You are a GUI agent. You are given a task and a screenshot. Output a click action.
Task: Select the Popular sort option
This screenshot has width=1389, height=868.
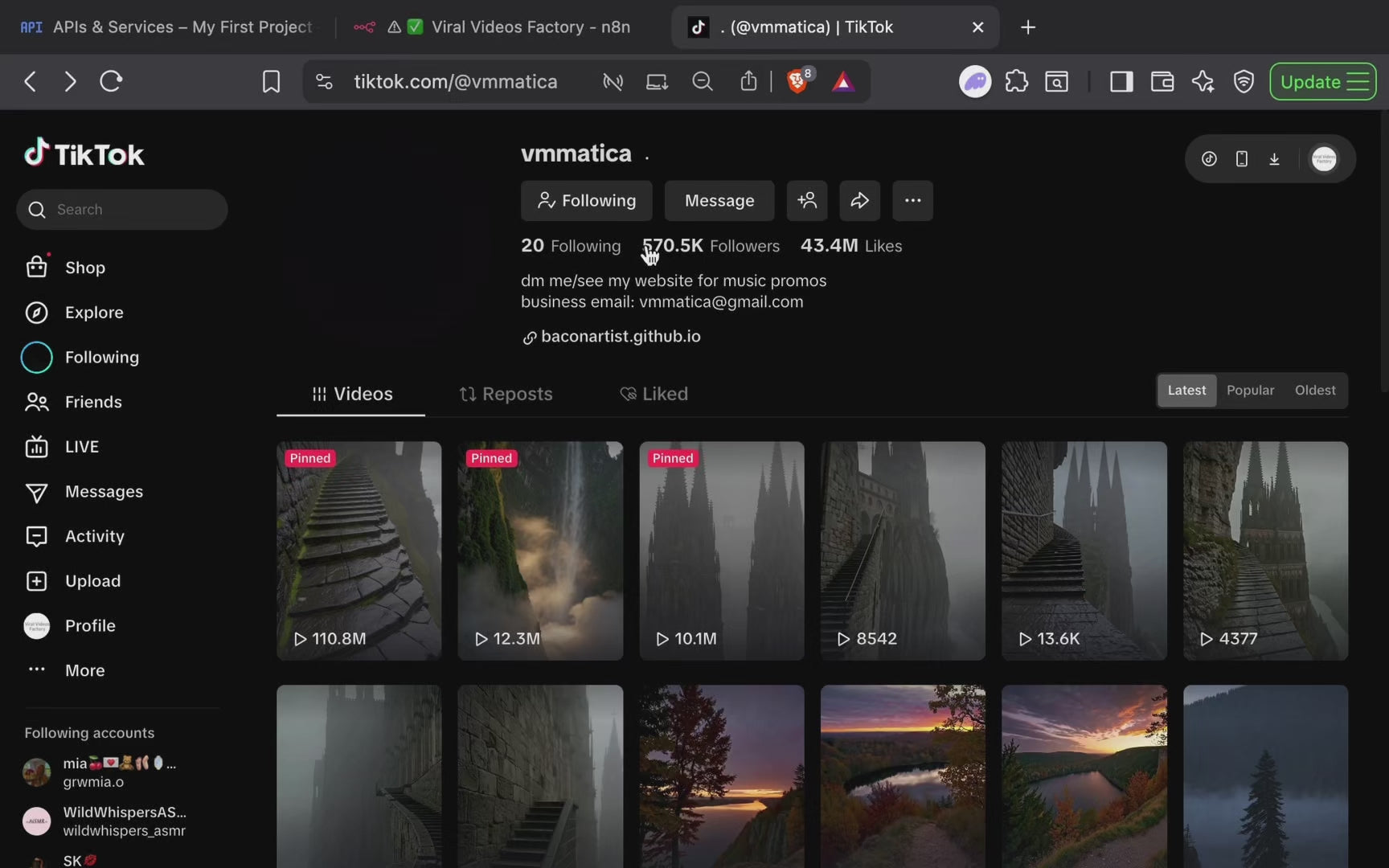click(x=1250, y=391)
